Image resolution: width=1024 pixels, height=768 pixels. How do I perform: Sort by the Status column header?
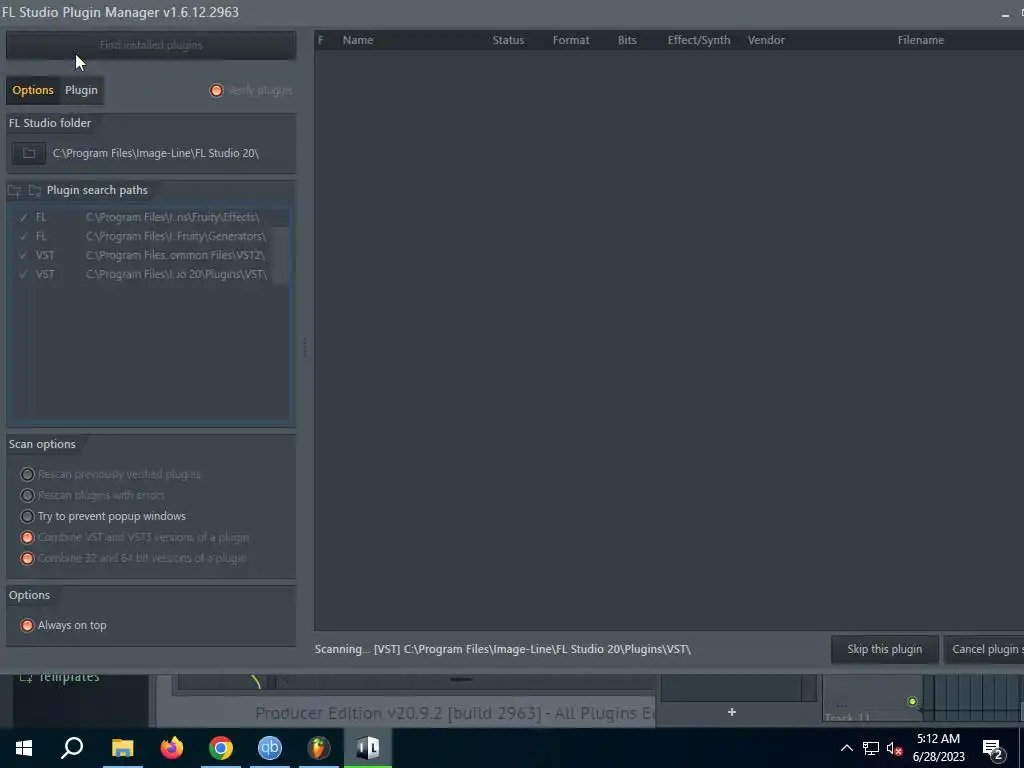(x=508, y=40)
